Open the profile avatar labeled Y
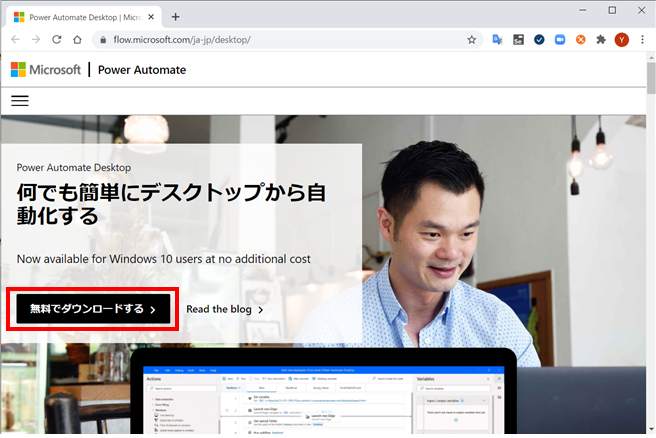Viewport: 656px width, 438px height. pos(621,40)
